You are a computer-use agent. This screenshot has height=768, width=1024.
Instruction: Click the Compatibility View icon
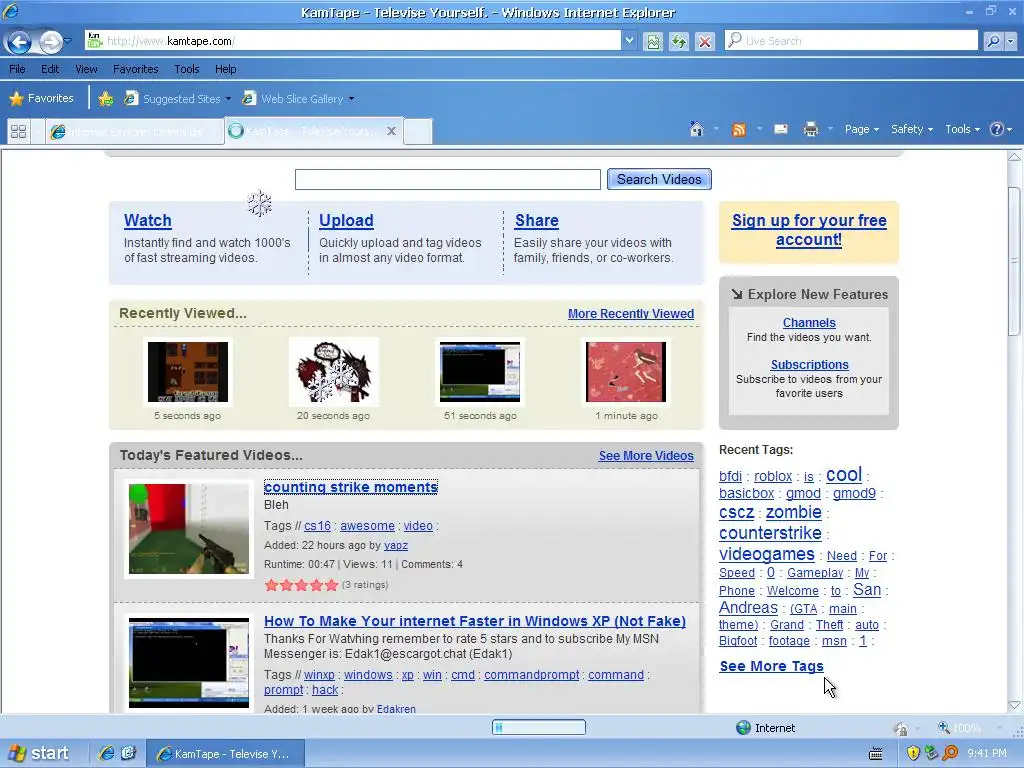653,42
